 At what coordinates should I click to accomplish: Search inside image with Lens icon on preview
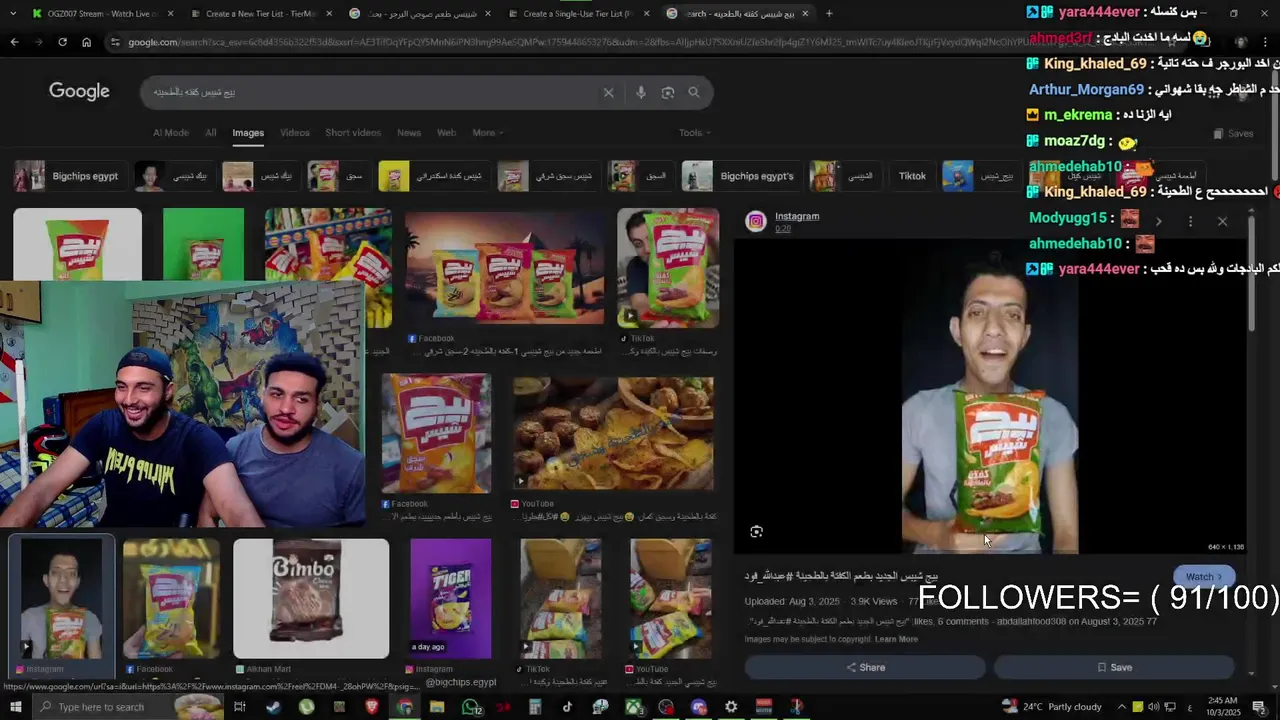(756, 532)
